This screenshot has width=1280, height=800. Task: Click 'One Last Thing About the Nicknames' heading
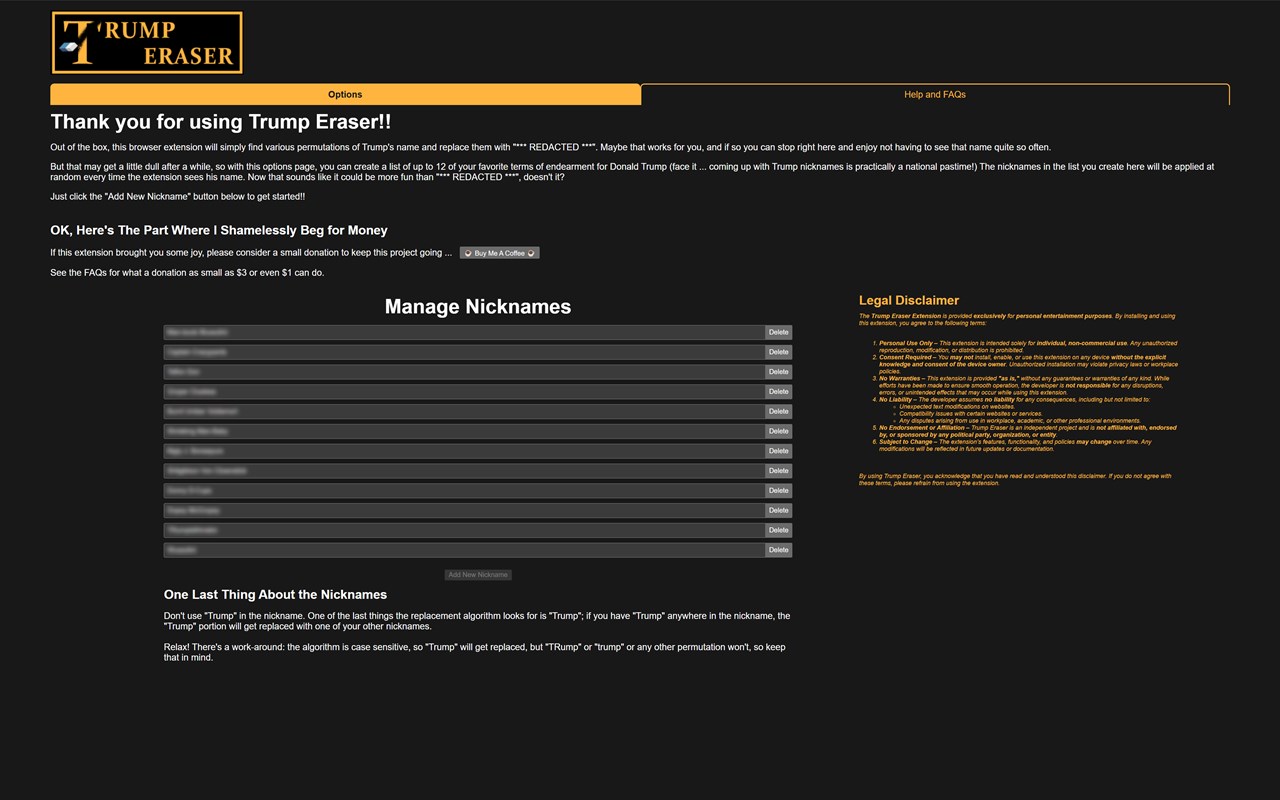click(x=275, y=594)
